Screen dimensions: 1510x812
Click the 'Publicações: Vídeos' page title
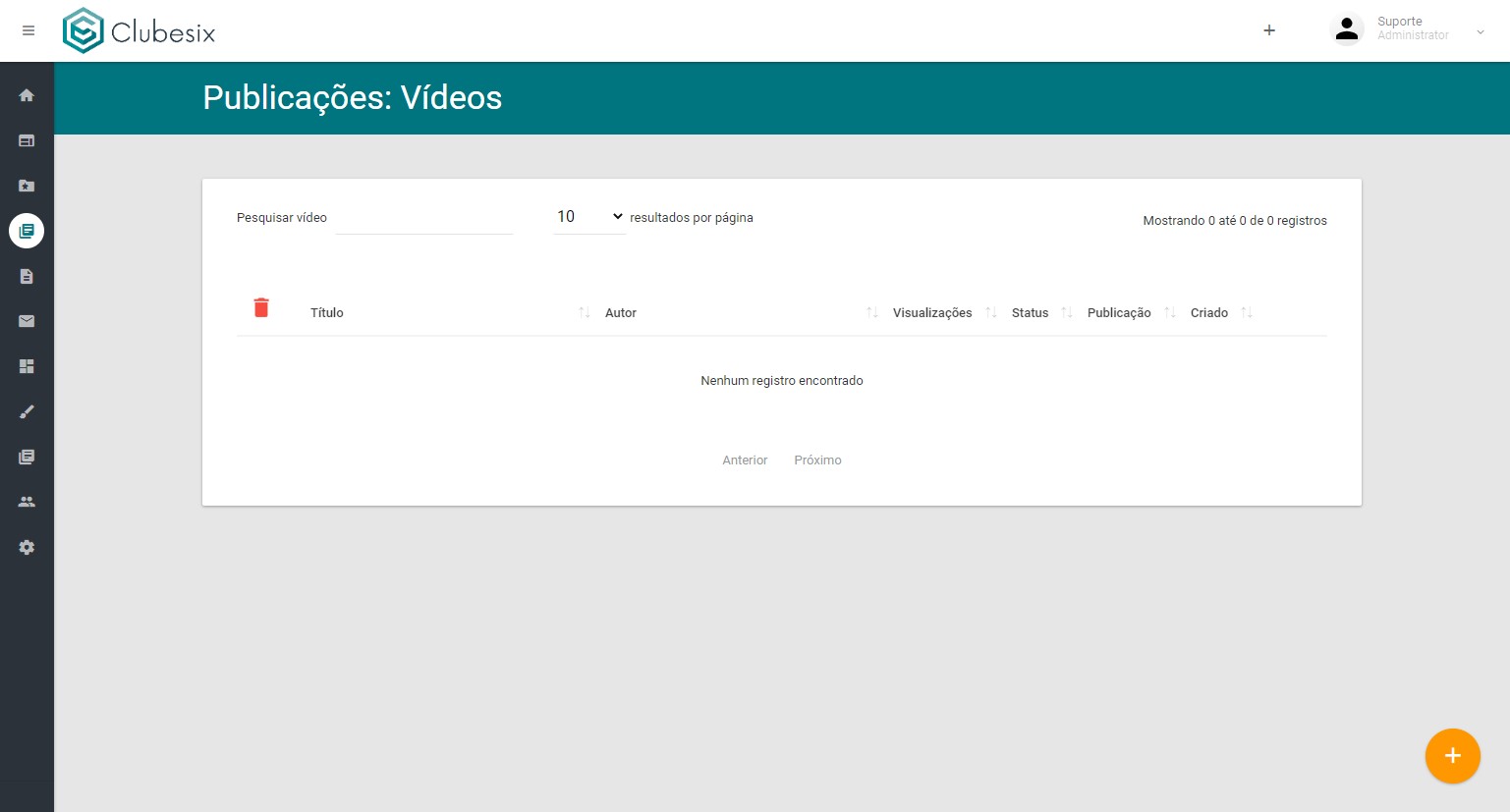(x=353, y=98)
